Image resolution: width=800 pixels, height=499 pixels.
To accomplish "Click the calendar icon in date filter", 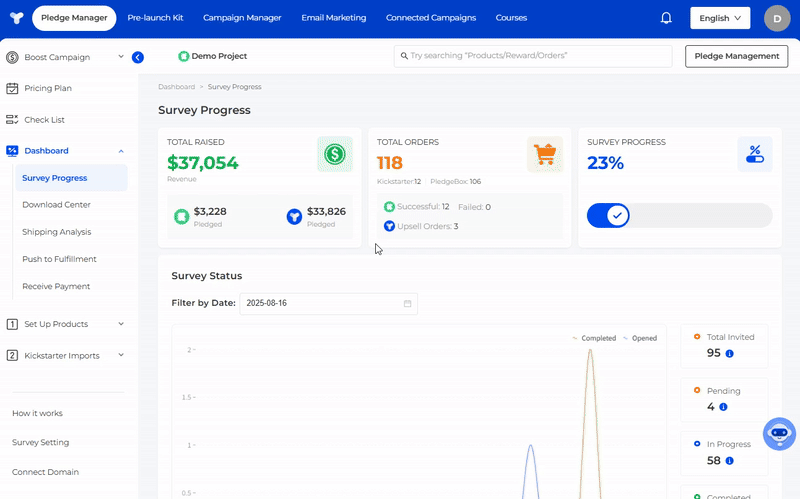I will coord(407,303).
